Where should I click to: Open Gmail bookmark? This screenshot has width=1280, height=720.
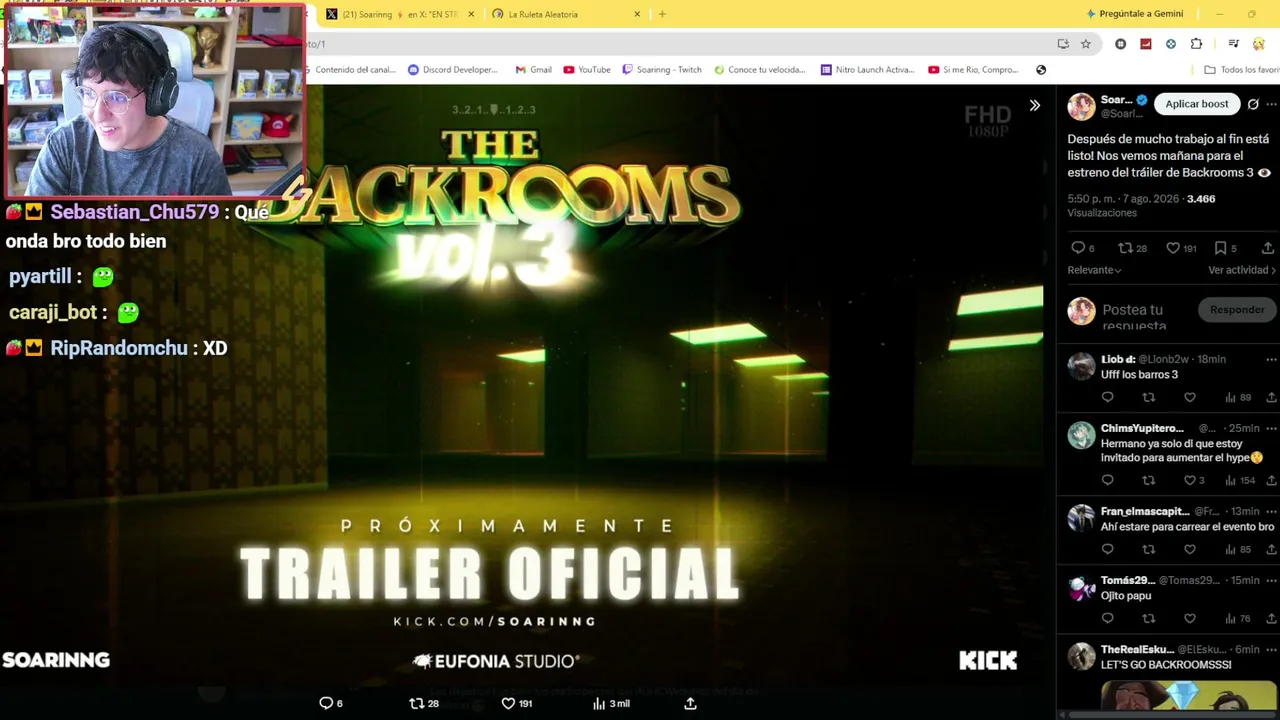tap(533, 70)
